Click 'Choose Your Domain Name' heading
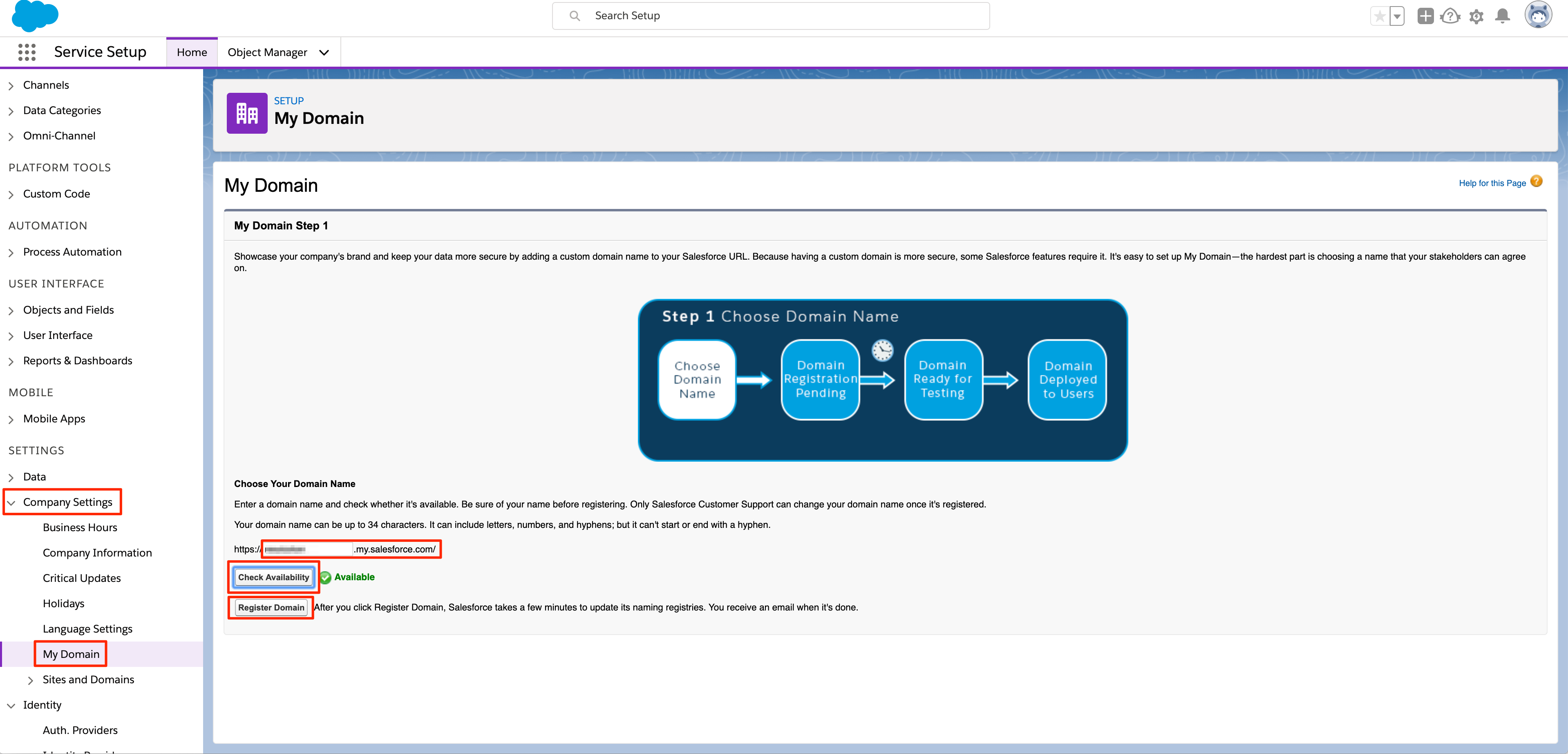Viewport: 1568px width, 754px height. click(x=295, y=484)
